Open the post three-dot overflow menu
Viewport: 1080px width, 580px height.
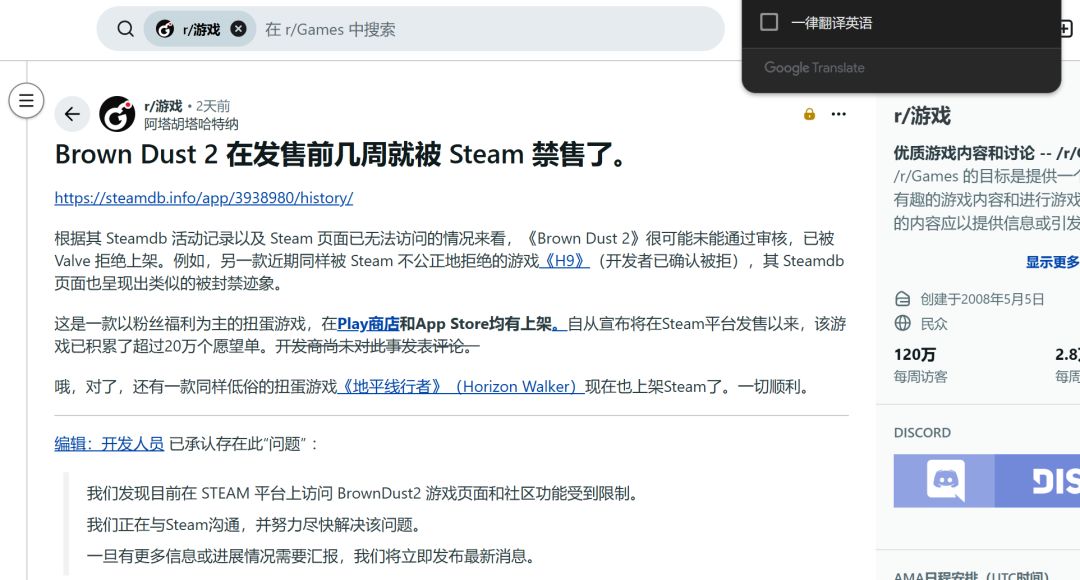click(x=838, y=114)
